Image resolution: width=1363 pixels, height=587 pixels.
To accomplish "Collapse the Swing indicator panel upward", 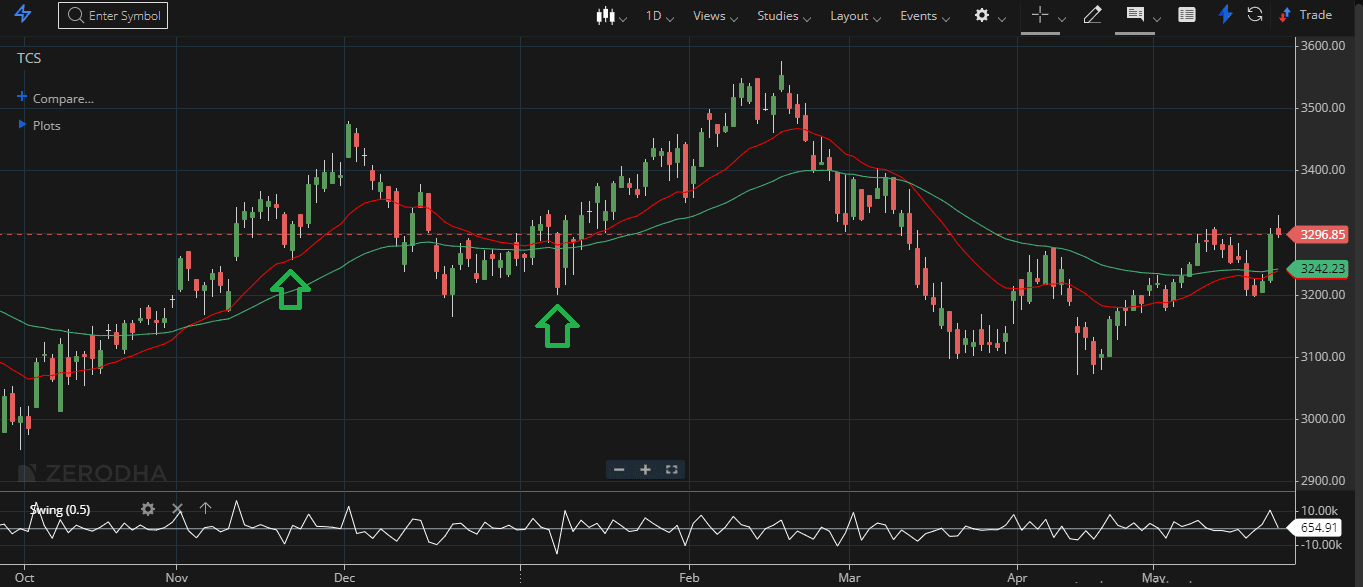I will (205, 509).
